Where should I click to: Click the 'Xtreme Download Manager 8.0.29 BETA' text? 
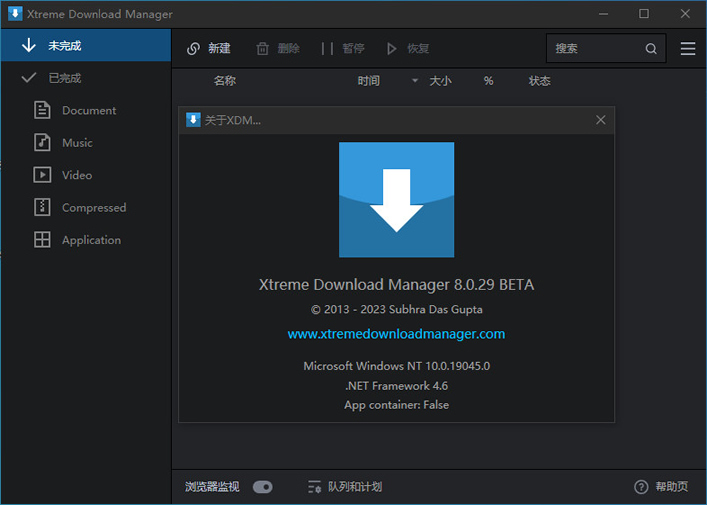396,285
